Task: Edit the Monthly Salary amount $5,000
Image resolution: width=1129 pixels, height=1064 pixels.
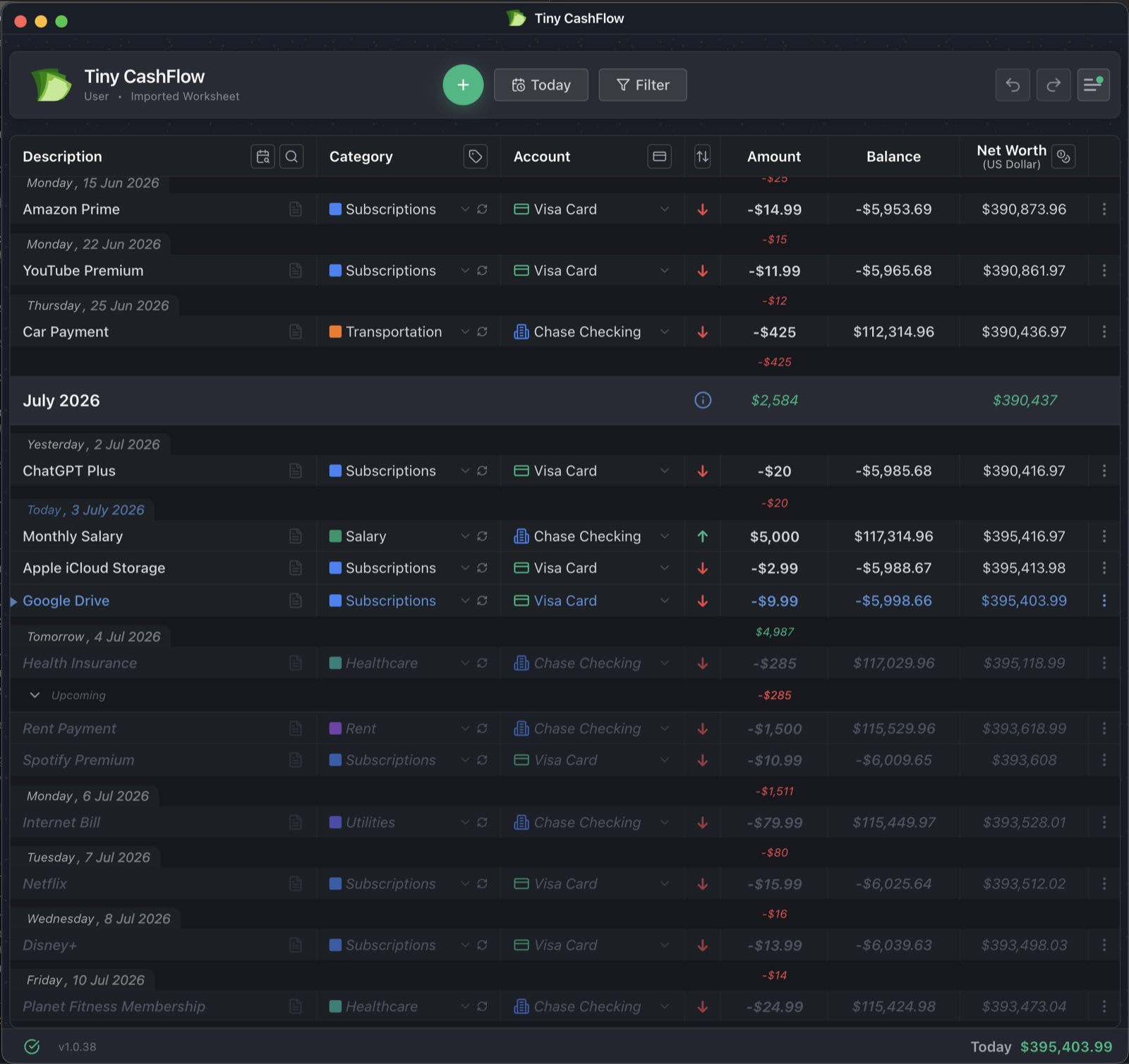Action: 774,537
